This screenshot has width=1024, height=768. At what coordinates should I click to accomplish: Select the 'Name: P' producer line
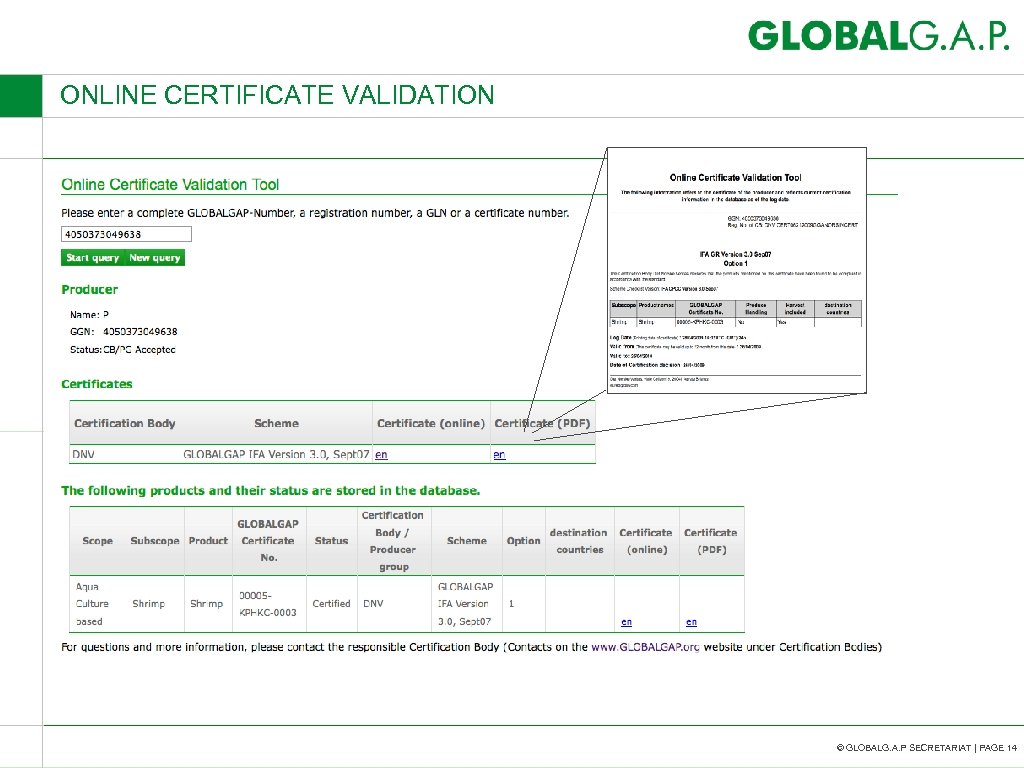89,315
